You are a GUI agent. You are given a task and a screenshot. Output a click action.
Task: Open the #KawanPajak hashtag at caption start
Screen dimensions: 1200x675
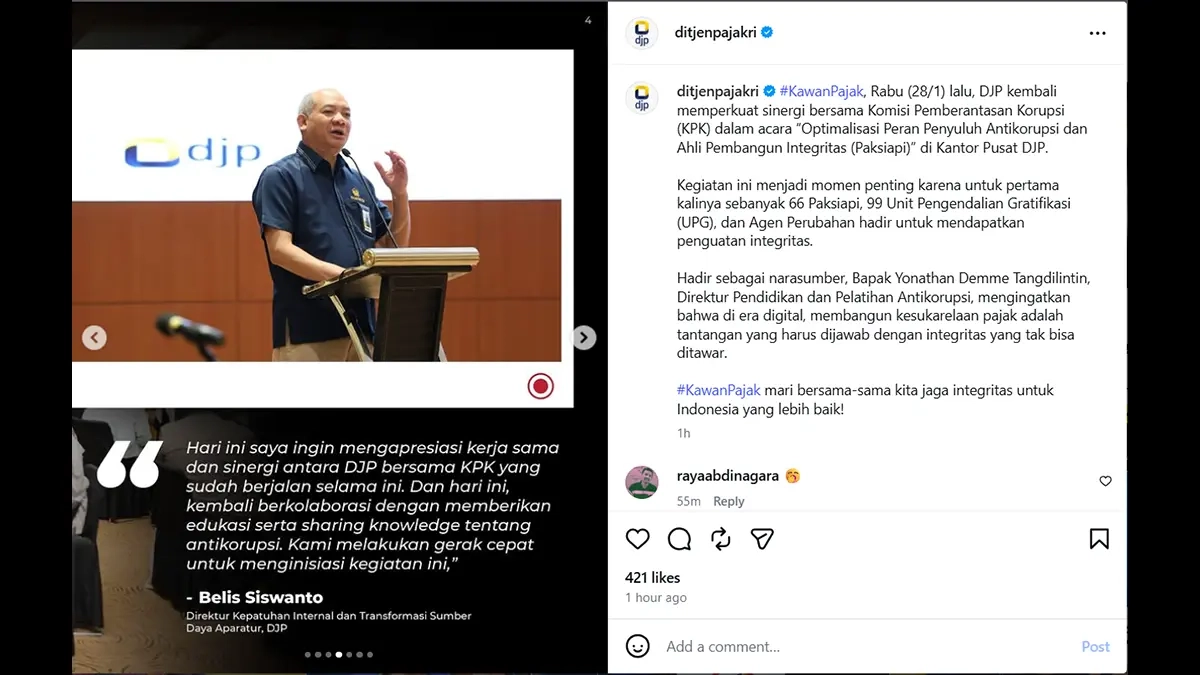tap(821, 91)
